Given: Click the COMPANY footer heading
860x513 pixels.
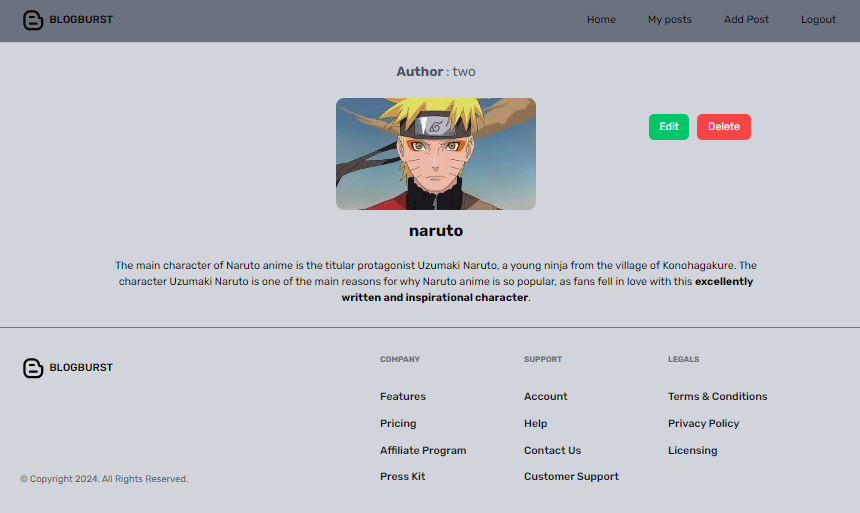Looking at the screenshot, I should (400, 359).
